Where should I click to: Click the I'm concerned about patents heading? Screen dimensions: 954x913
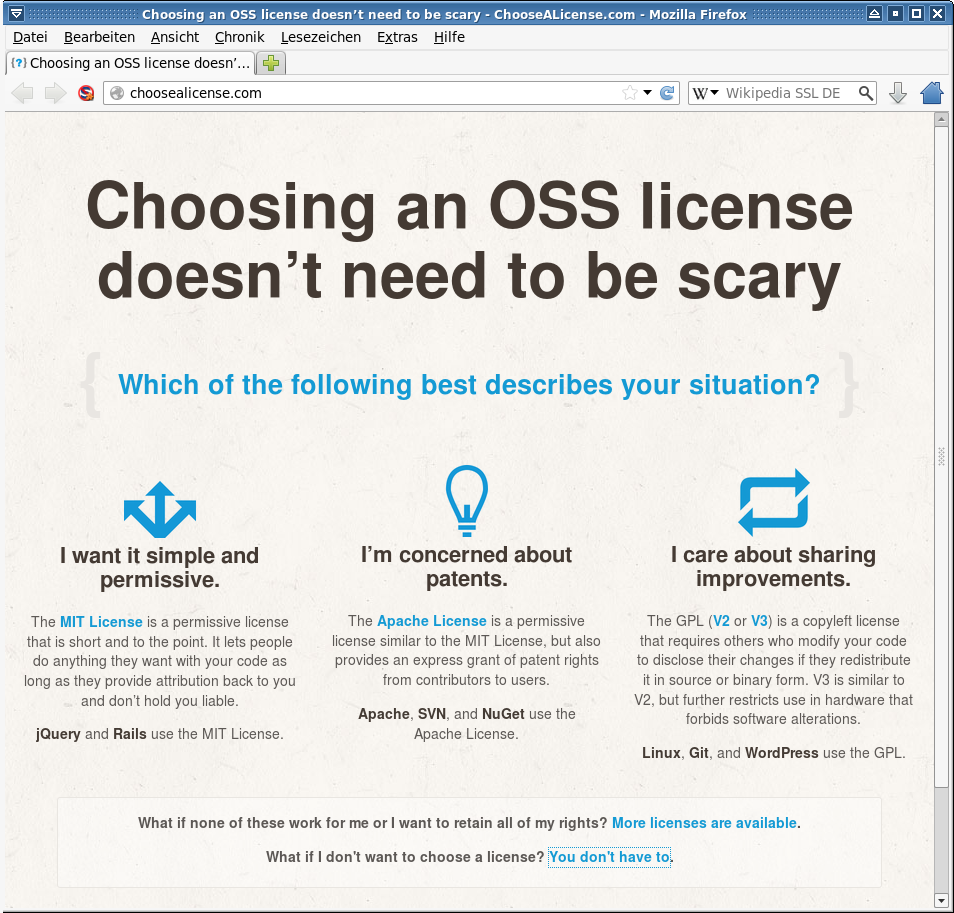pyautogui.click(x=467, y=566)
